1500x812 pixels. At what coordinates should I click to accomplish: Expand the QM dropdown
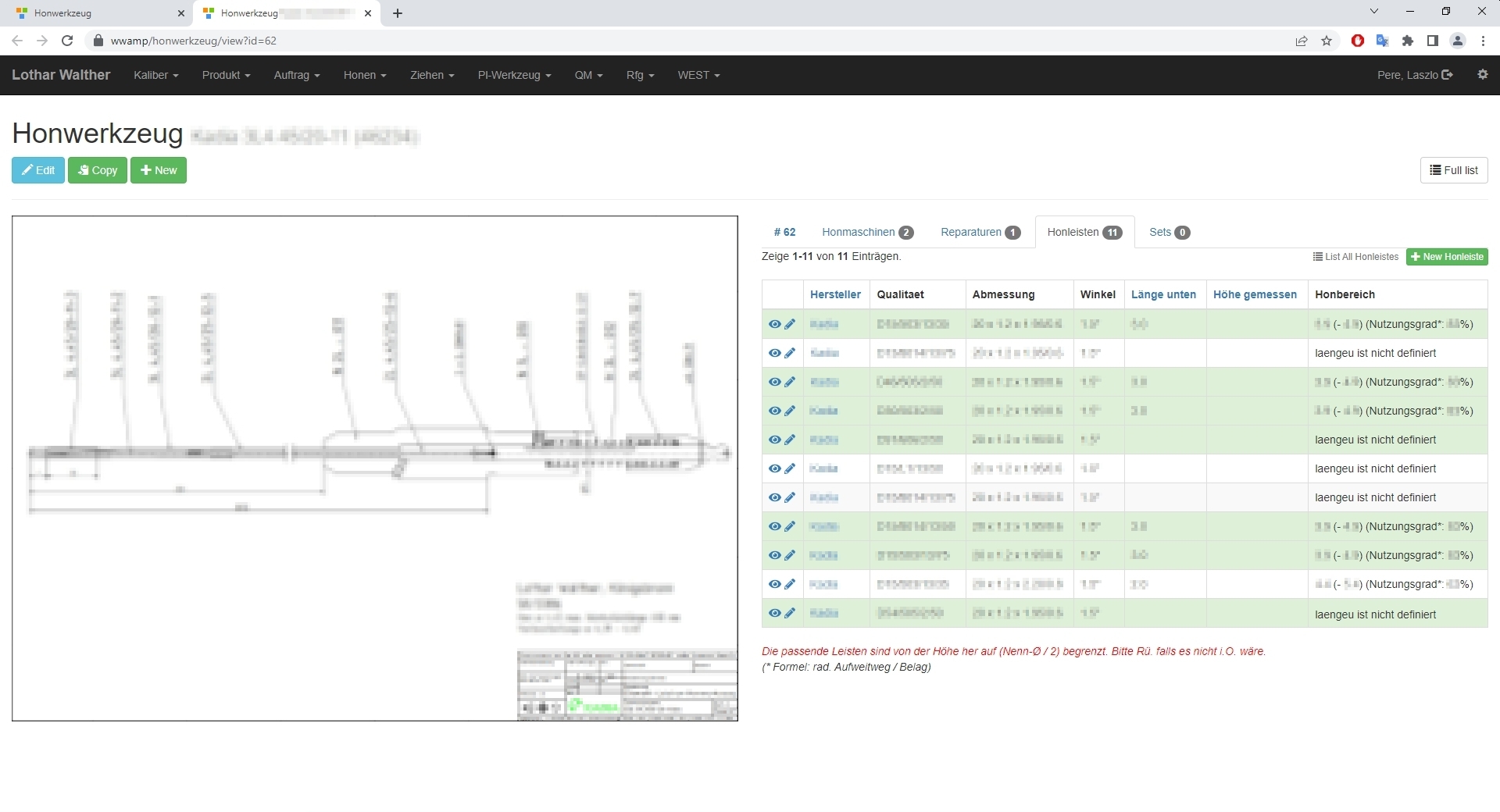coord(589,75)
